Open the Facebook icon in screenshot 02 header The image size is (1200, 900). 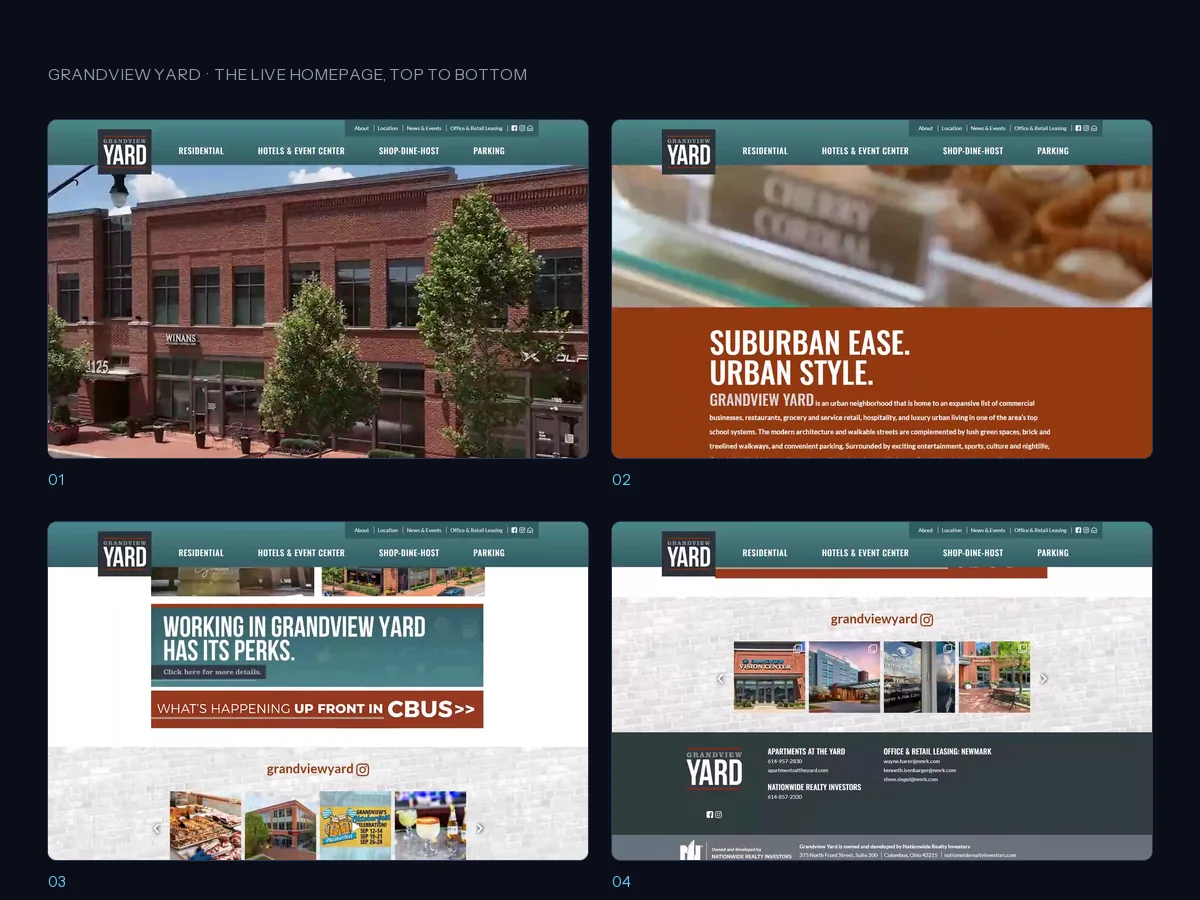[x=1078, y=128]
